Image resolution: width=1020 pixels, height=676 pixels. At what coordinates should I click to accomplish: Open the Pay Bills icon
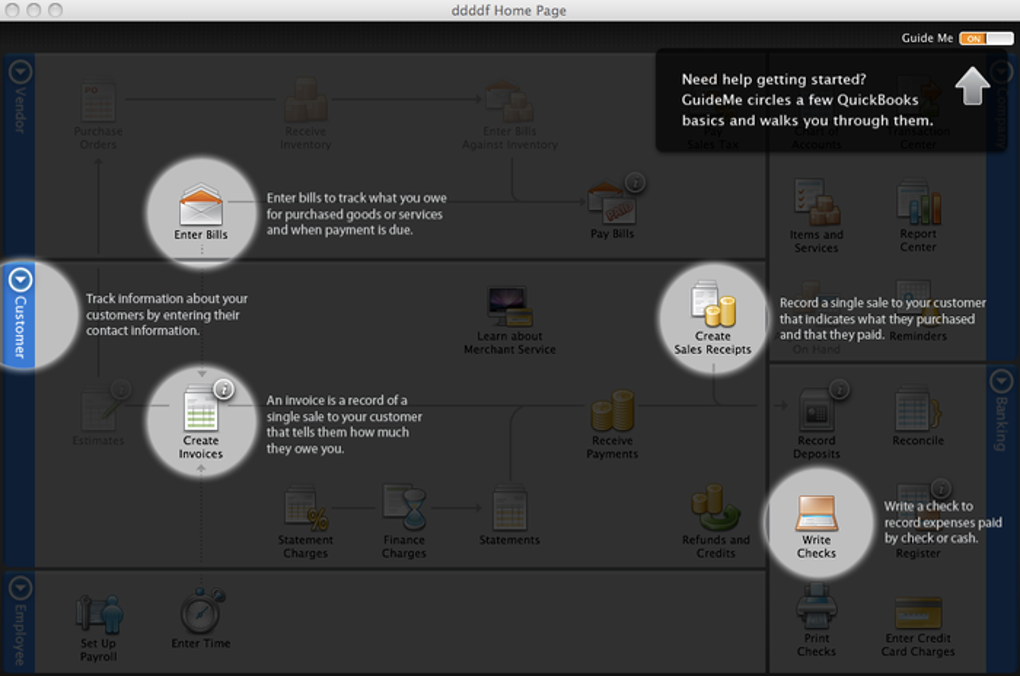611,204
